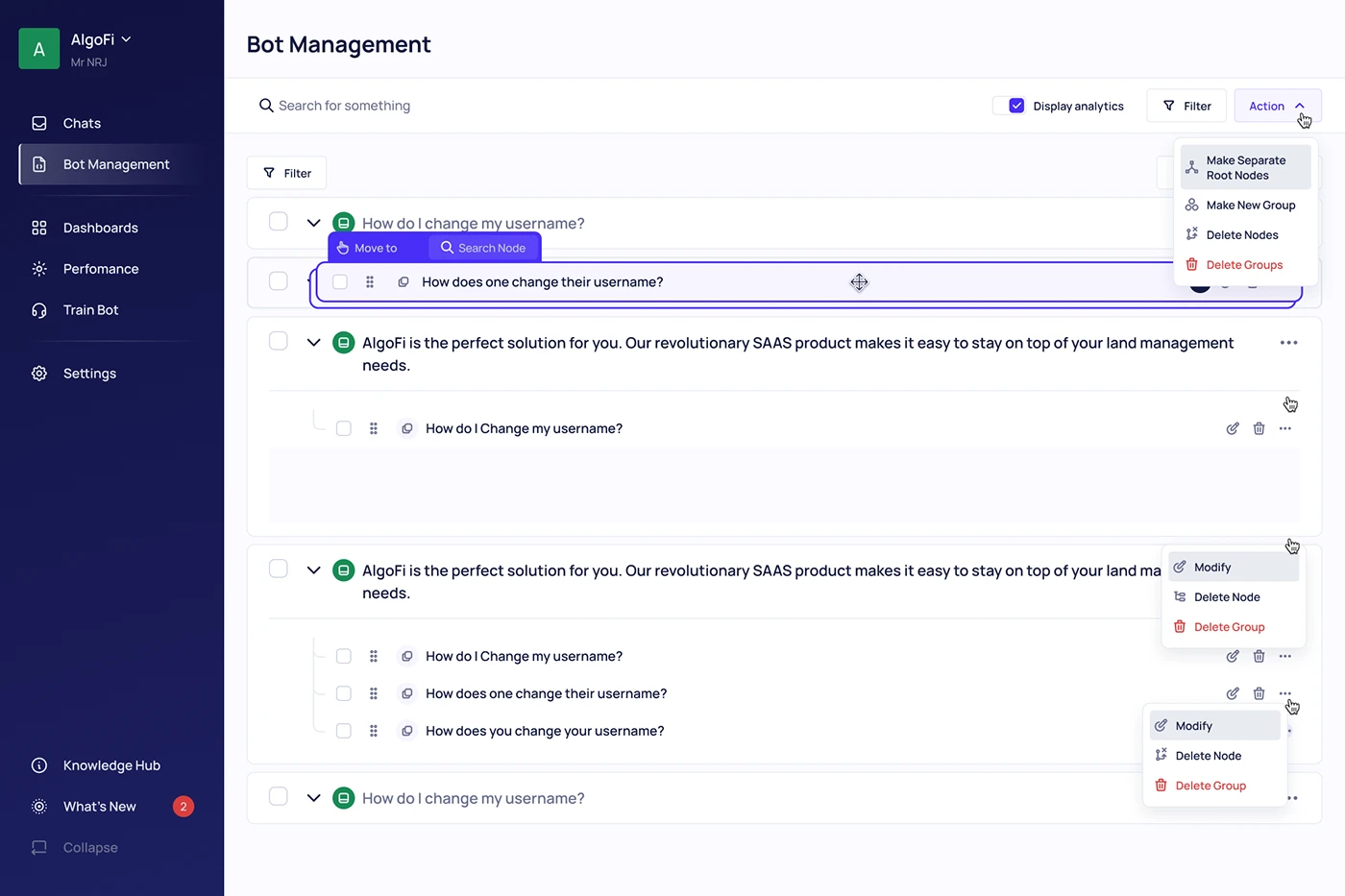This screenshot has width=1345, height=896.
Task: Select the last group checkbox at bottom
Action: [x=279, y=796]
